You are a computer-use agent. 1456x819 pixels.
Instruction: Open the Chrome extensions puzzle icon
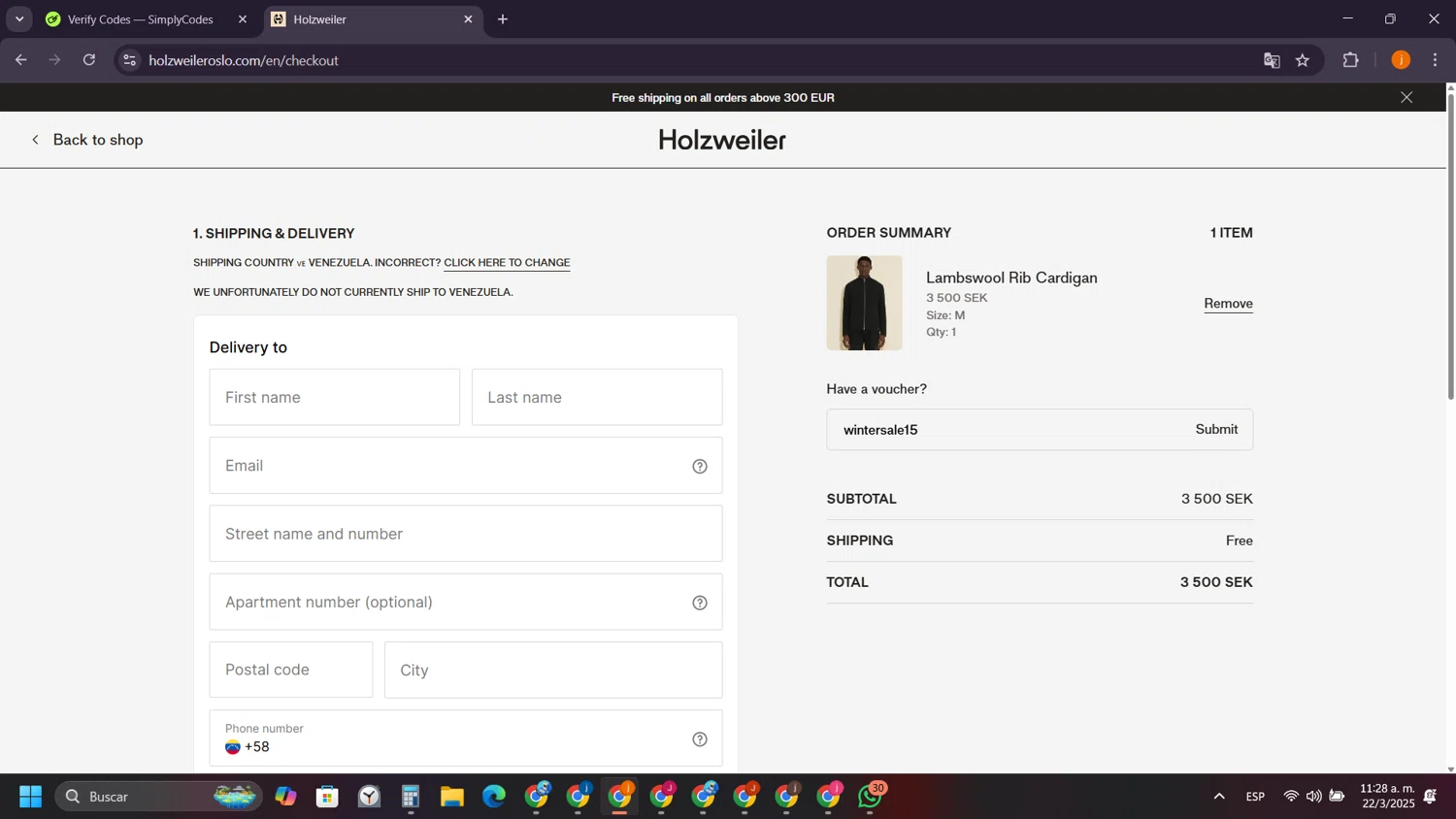(1350, 60)
